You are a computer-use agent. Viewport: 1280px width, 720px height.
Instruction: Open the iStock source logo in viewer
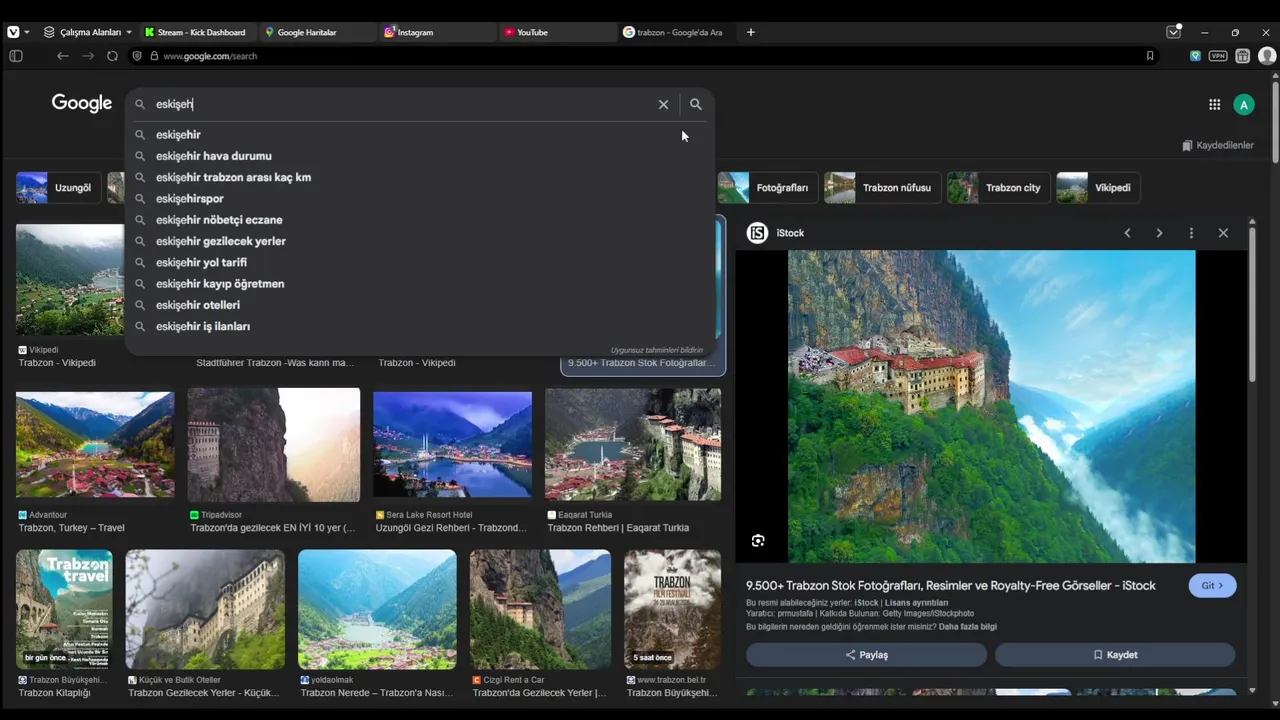(x=758, y=233)
